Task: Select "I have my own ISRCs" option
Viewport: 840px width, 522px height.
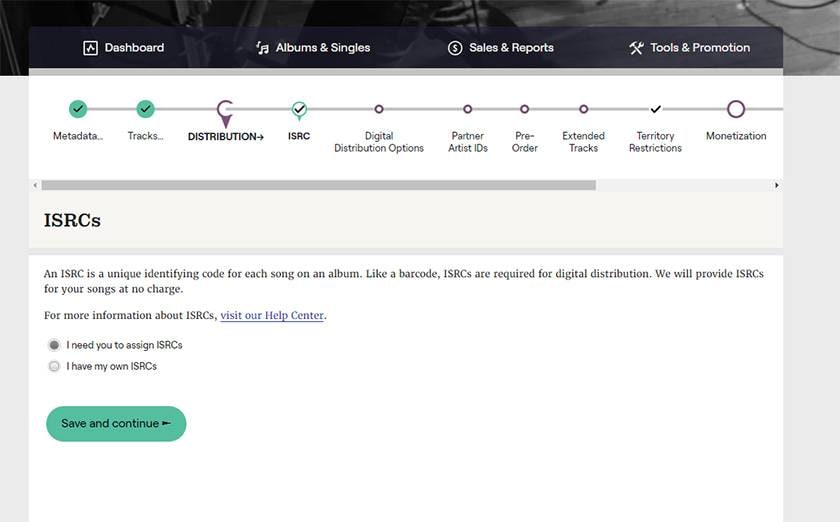Action: tap(54, 366)
